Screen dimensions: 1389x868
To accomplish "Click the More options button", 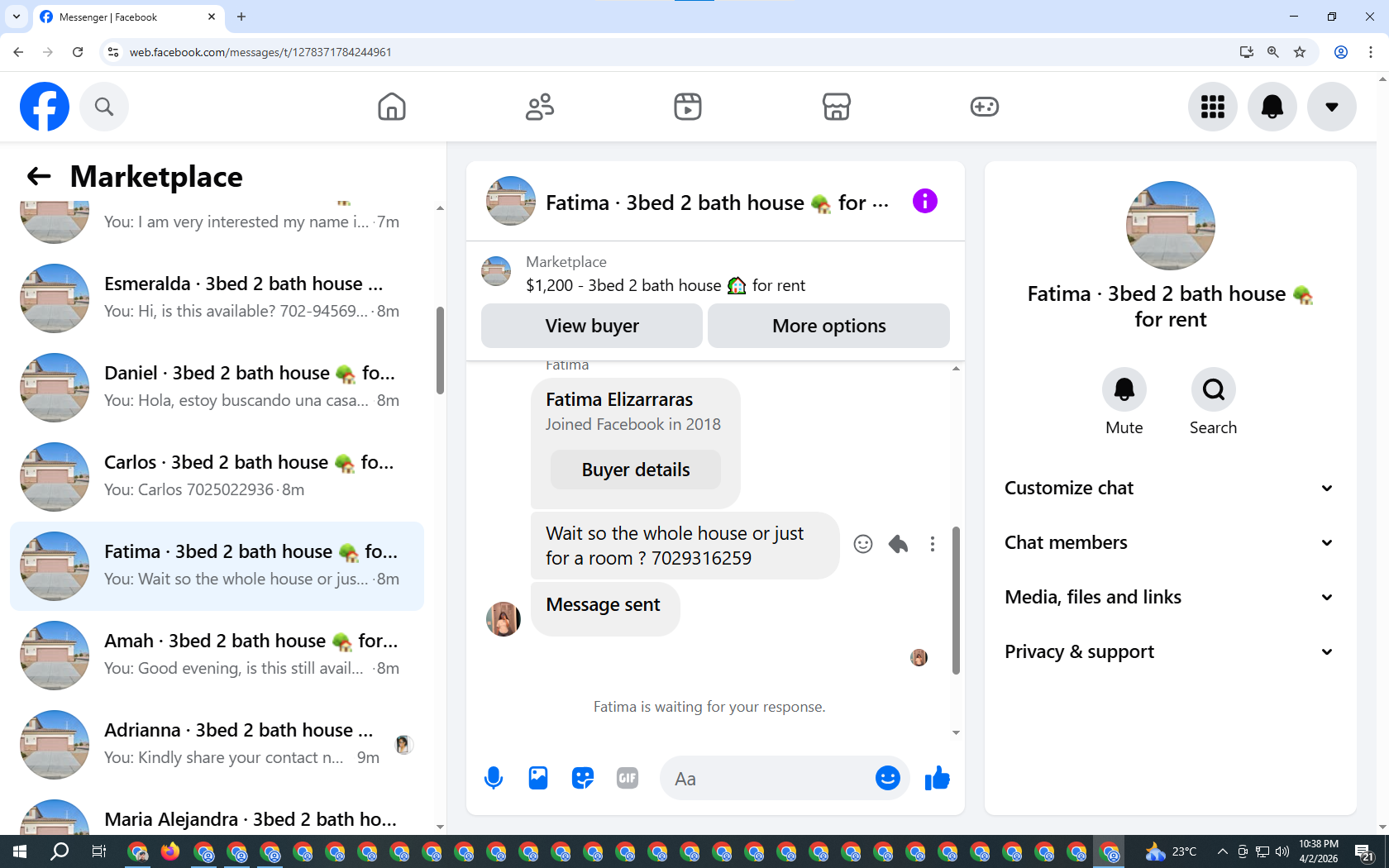I will pyautogui.click(x=829, y=326).
